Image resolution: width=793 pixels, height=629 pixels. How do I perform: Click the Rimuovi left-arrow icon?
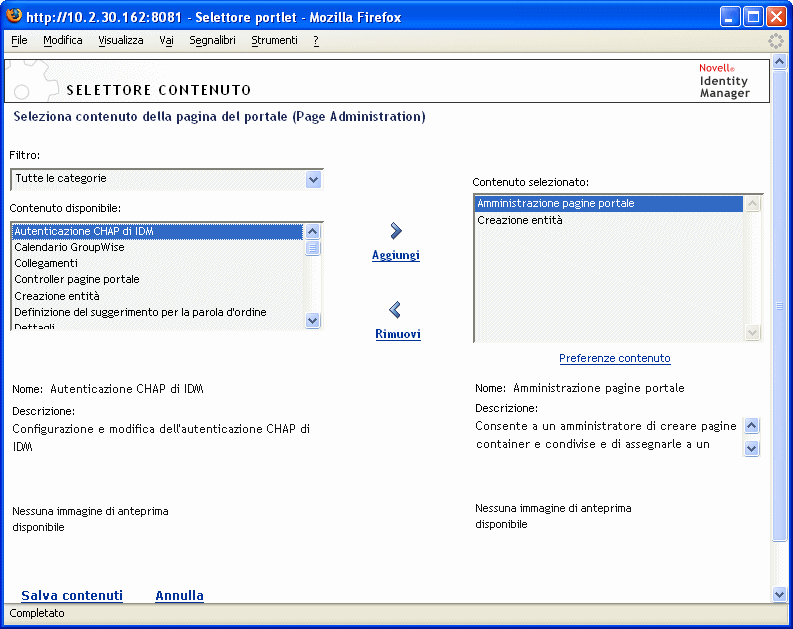tap(395, 309)
